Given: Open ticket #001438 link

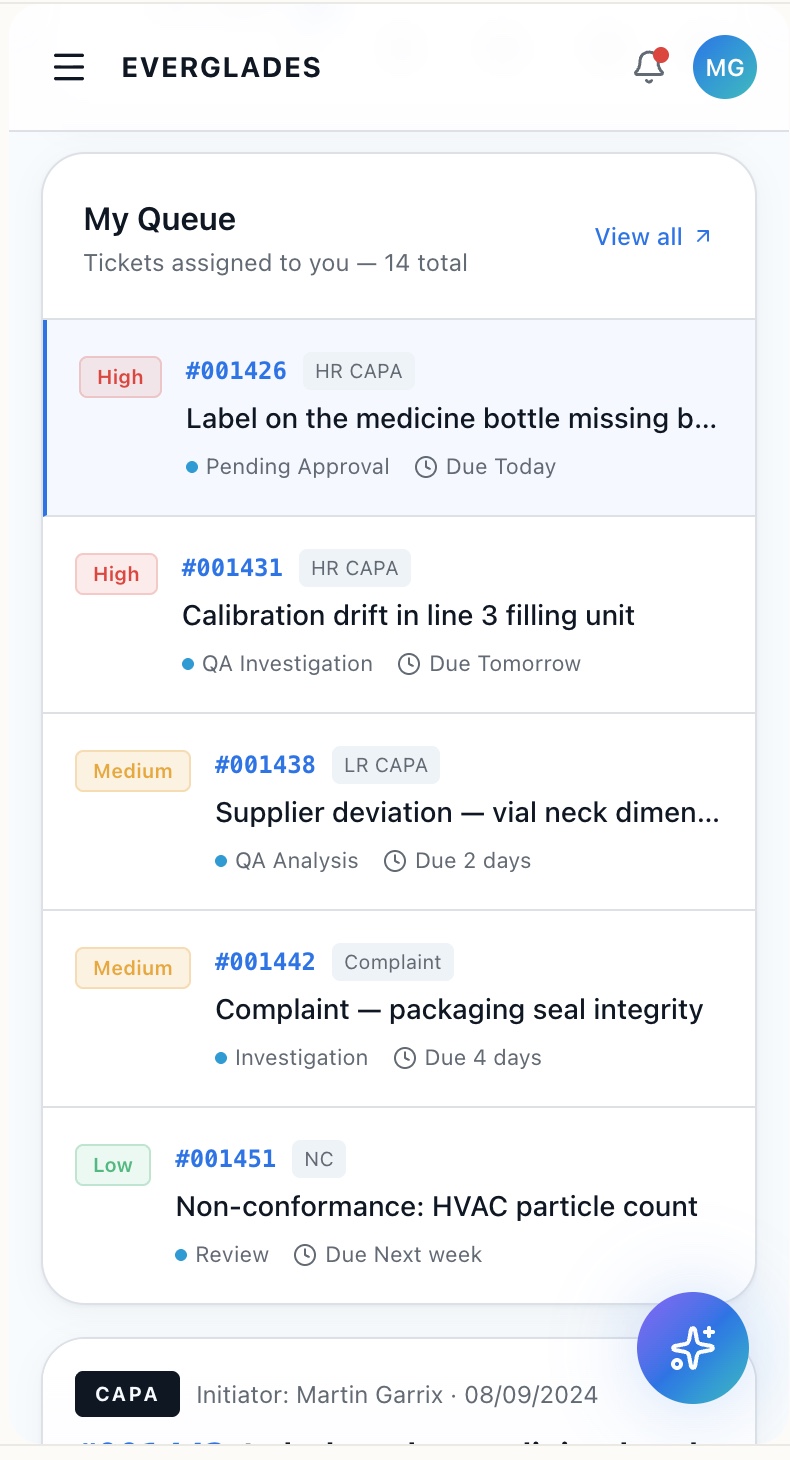Looking at the screenshot, I should [x=265, y=765].
